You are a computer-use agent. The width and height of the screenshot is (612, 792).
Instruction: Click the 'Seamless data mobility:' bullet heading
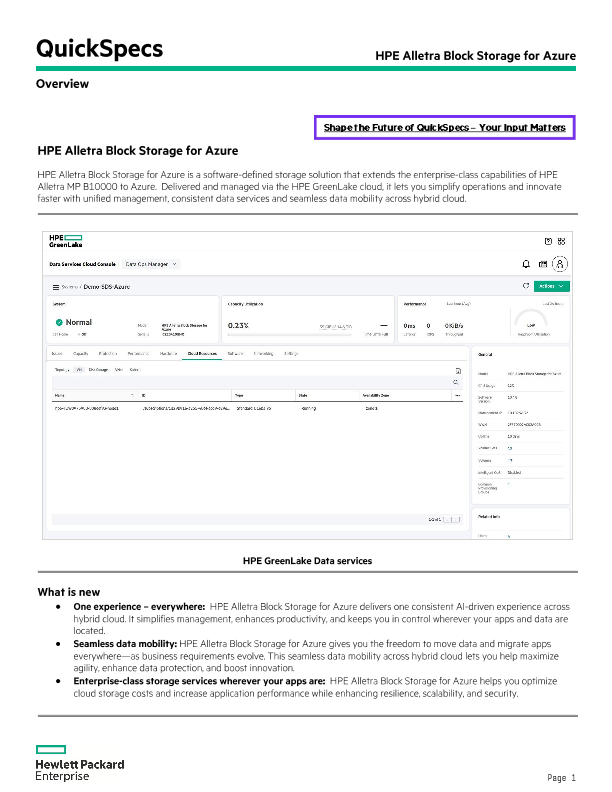pos(125,644)
